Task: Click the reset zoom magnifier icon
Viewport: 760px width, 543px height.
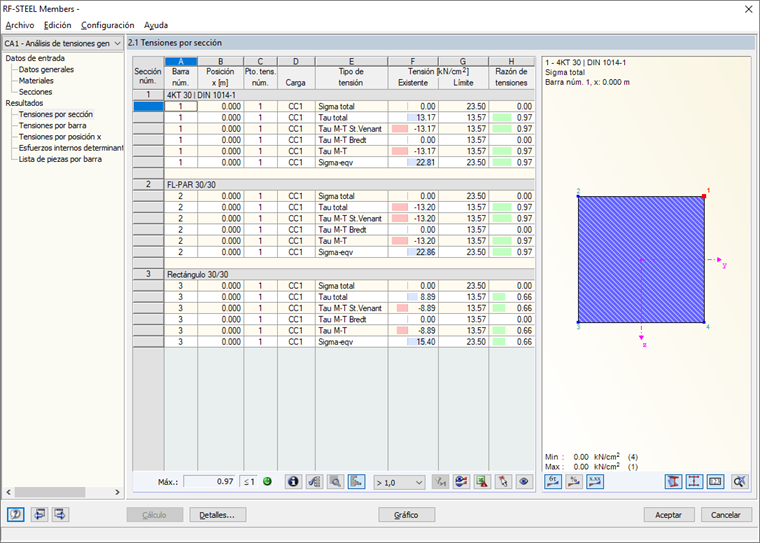Action: coord(740,481)
